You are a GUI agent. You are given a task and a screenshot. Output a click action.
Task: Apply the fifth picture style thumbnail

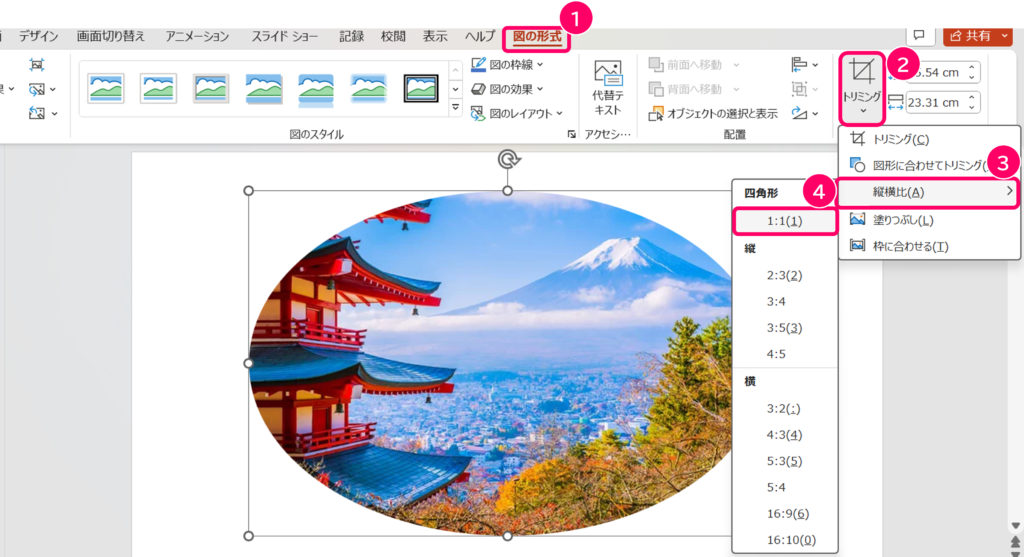pyautogui.click(x=315, y=88)
